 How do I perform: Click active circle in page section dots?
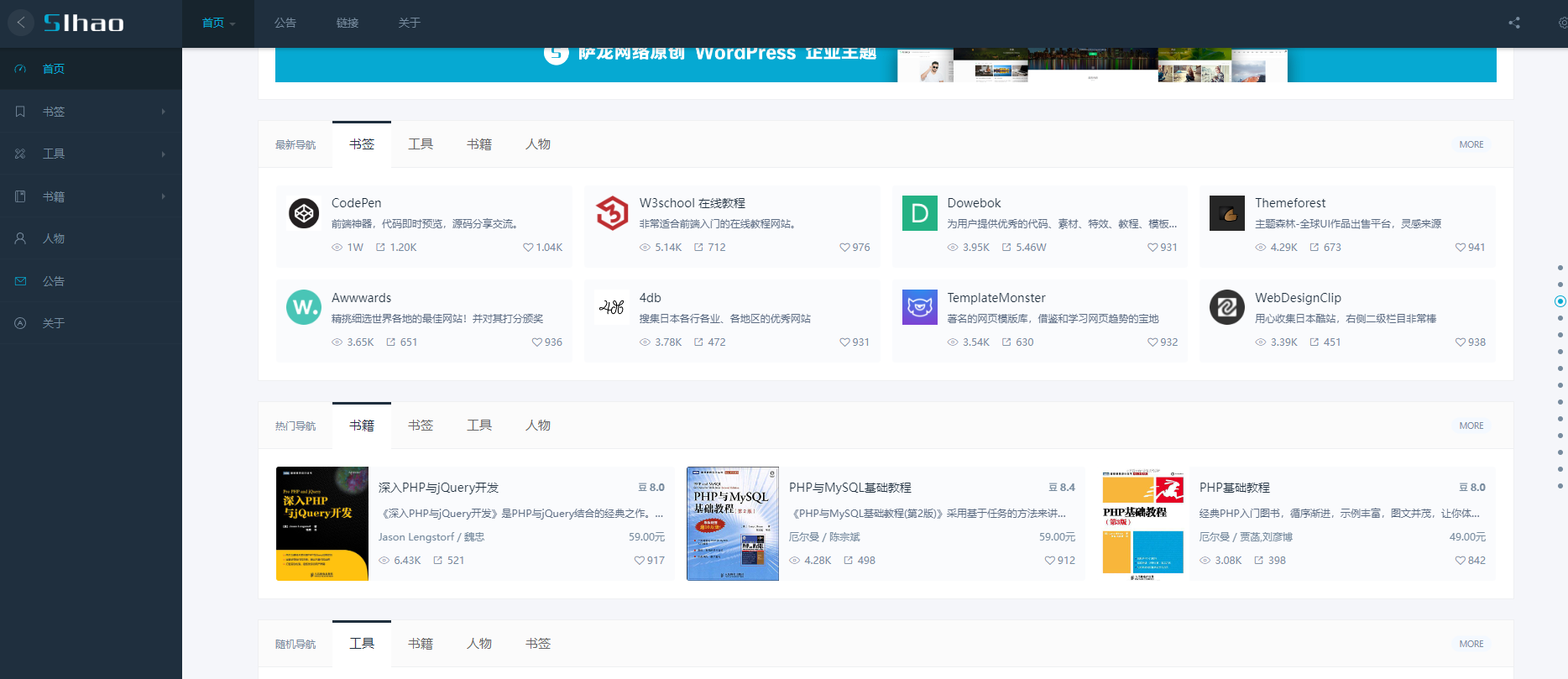(x=1560, y=301)
